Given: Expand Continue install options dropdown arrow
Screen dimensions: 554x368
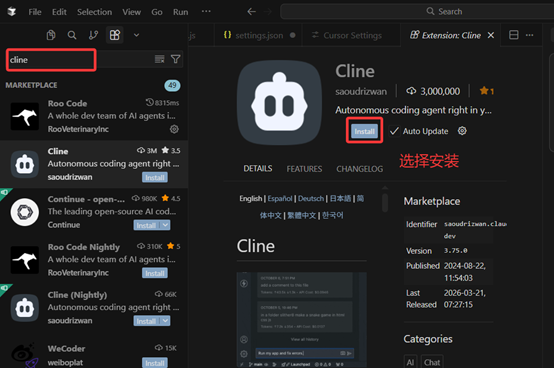Looking at the screenshot, I should [165, 225].
